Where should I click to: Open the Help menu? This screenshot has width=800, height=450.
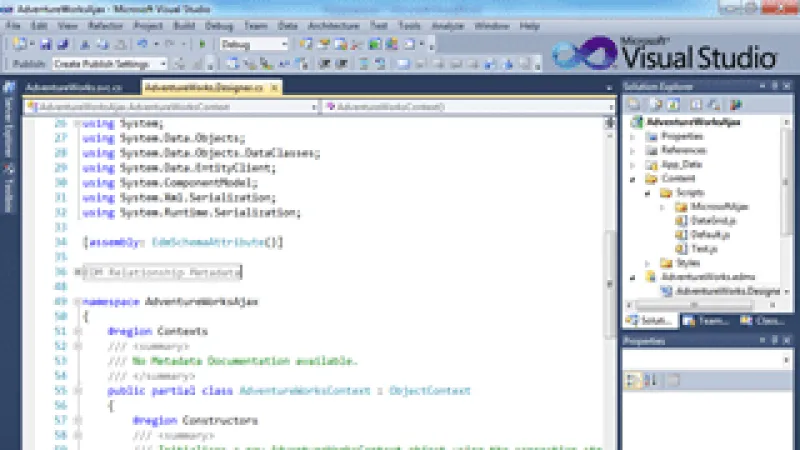[x=530, y=26]
